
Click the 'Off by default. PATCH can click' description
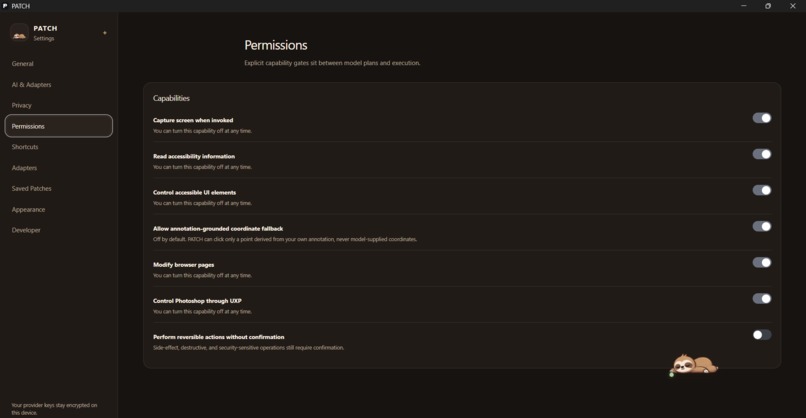[x=285, y=239]
